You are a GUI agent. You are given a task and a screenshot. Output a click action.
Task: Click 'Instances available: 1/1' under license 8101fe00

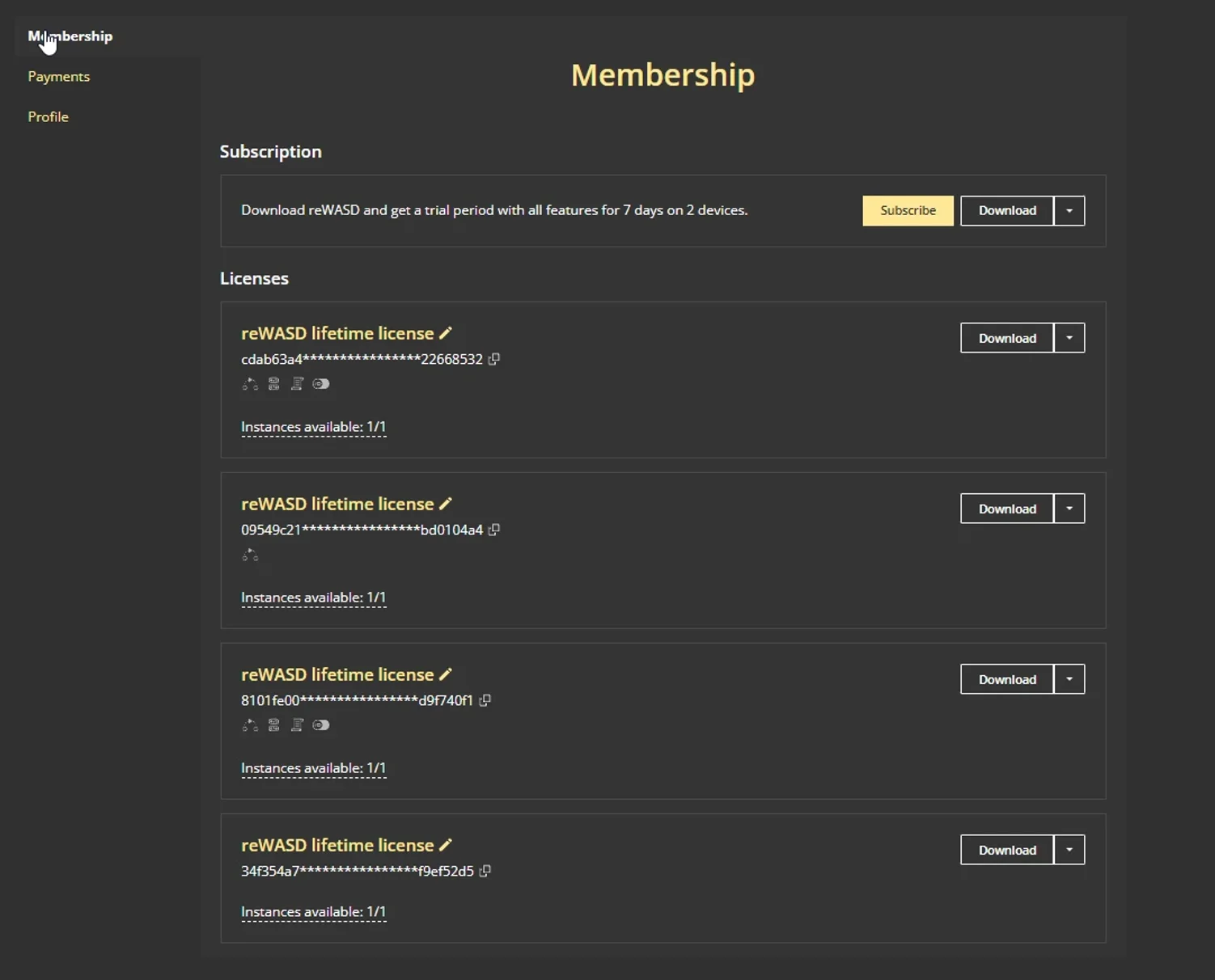tap(314, 768)
